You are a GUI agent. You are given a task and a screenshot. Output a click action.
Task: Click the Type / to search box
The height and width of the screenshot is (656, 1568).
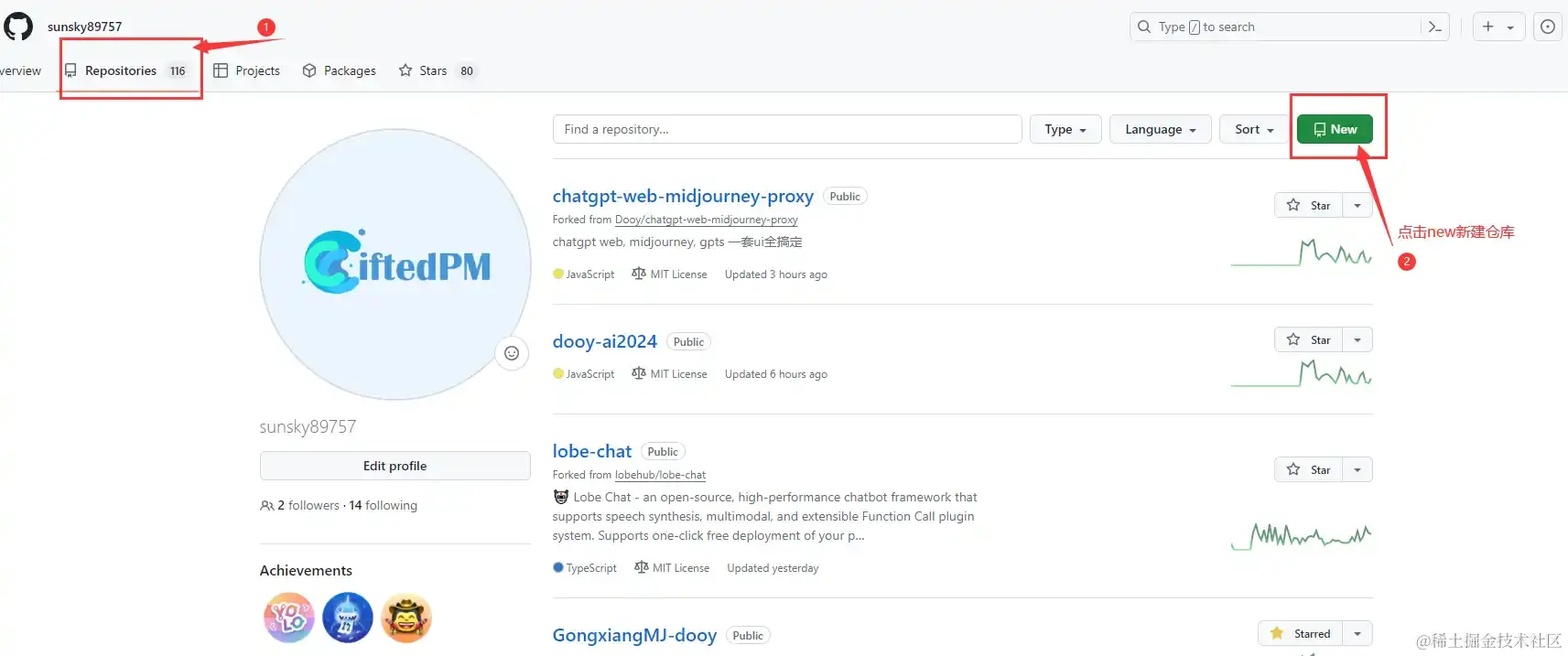point(1289,27)
